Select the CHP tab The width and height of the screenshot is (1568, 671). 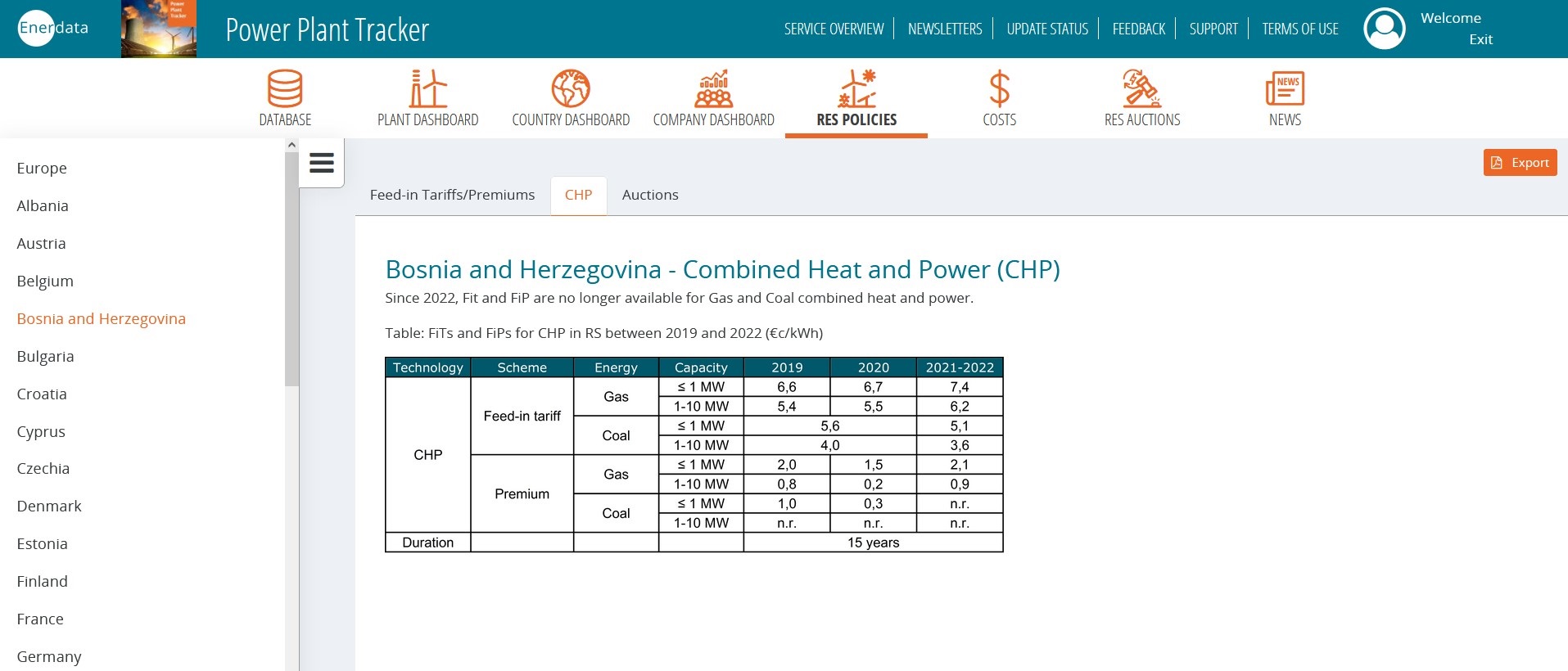click(x=578, y=196)
